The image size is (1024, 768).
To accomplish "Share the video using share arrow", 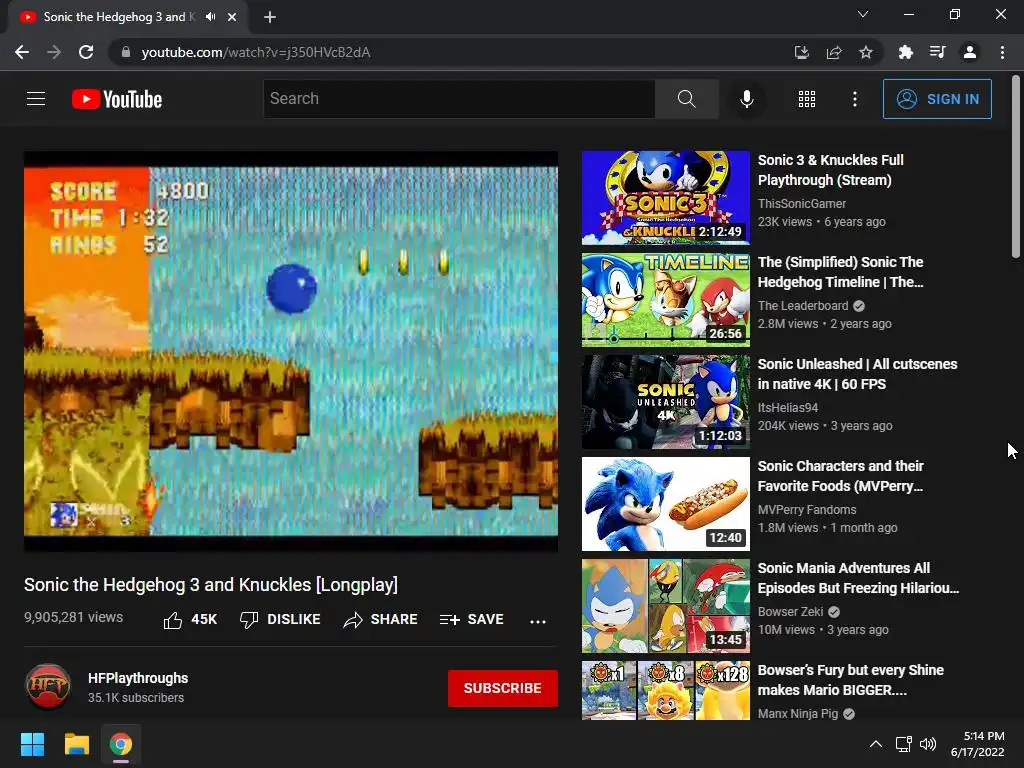I will [380, 619].
